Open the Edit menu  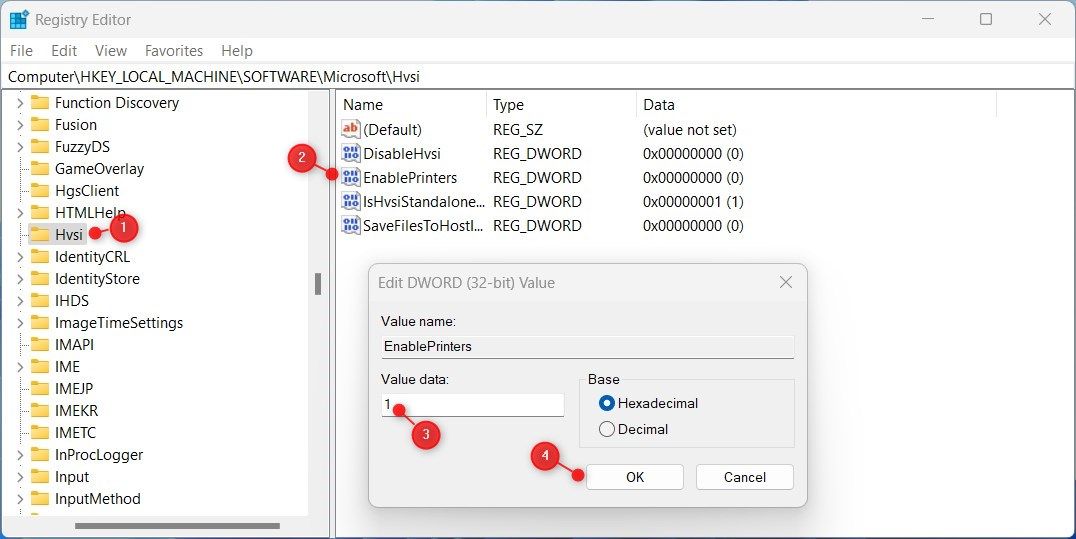(x=64, y=51)
